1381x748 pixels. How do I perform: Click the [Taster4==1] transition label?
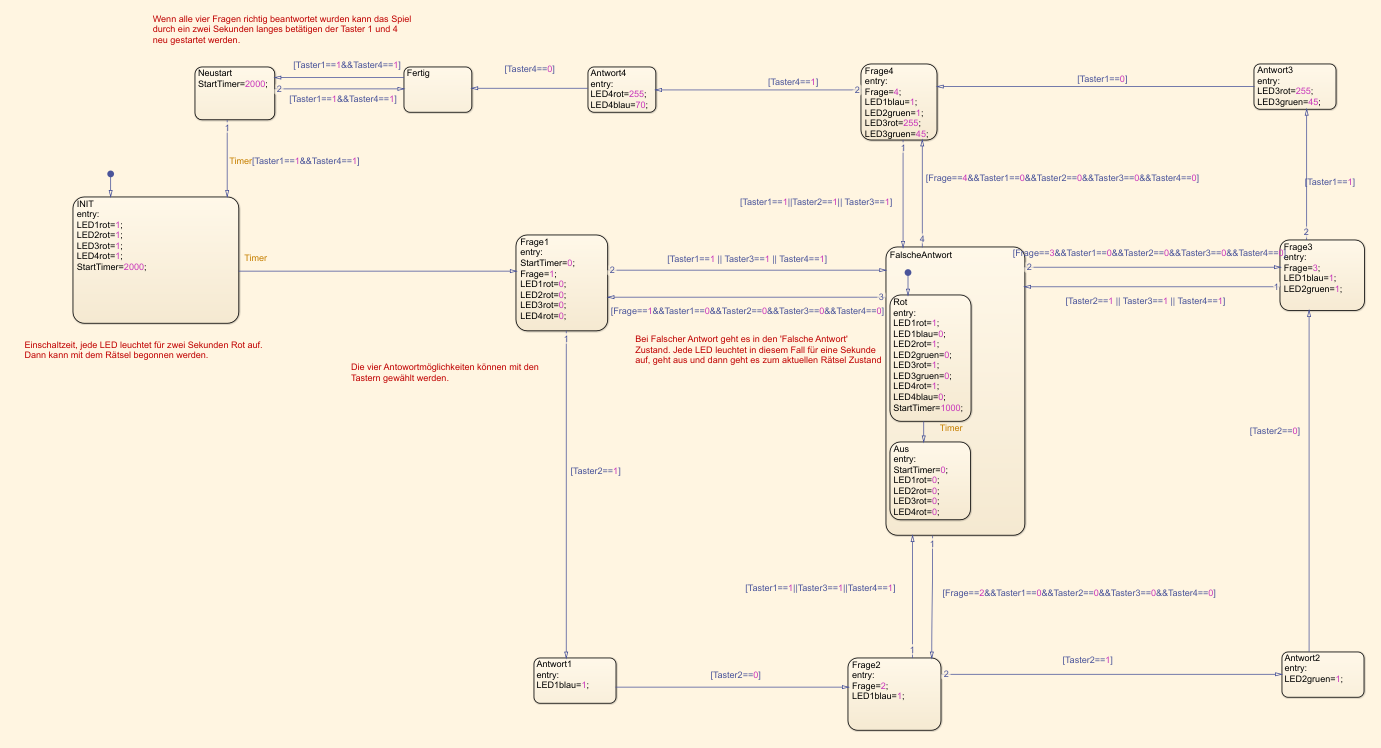click(x=792, y=82)
